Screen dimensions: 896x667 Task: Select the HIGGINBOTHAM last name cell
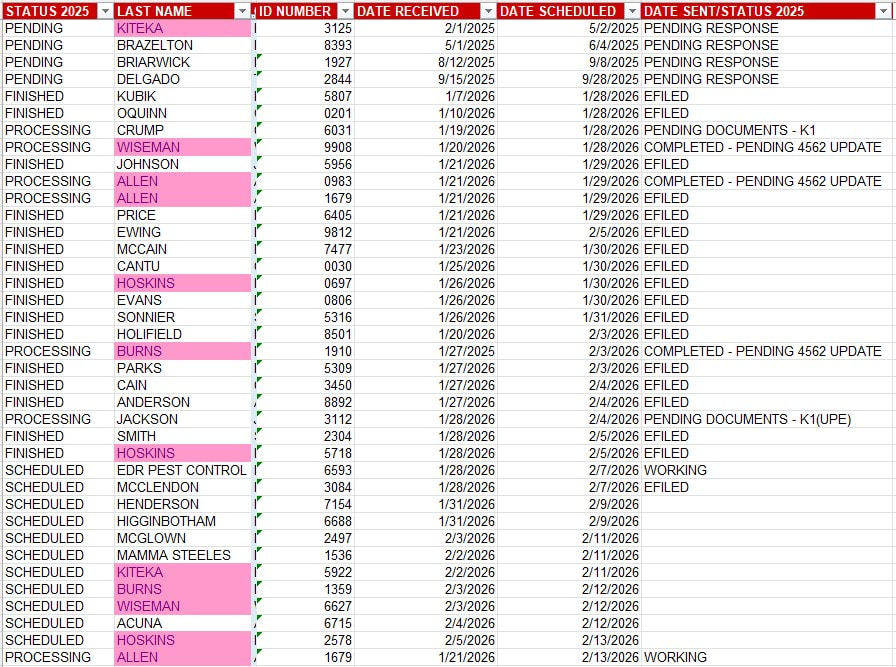point(166,521)
